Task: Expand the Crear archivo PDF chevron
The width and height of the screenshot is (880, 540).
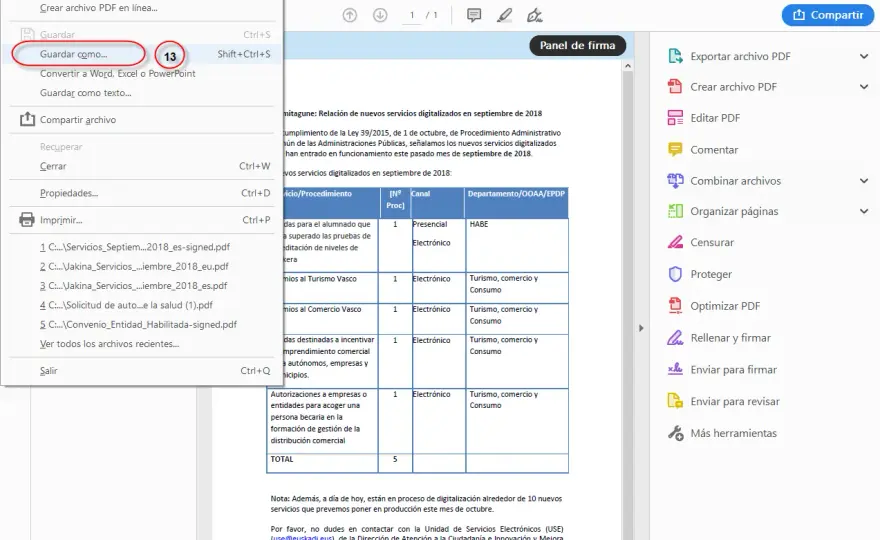Action: (x=864, y=86)
